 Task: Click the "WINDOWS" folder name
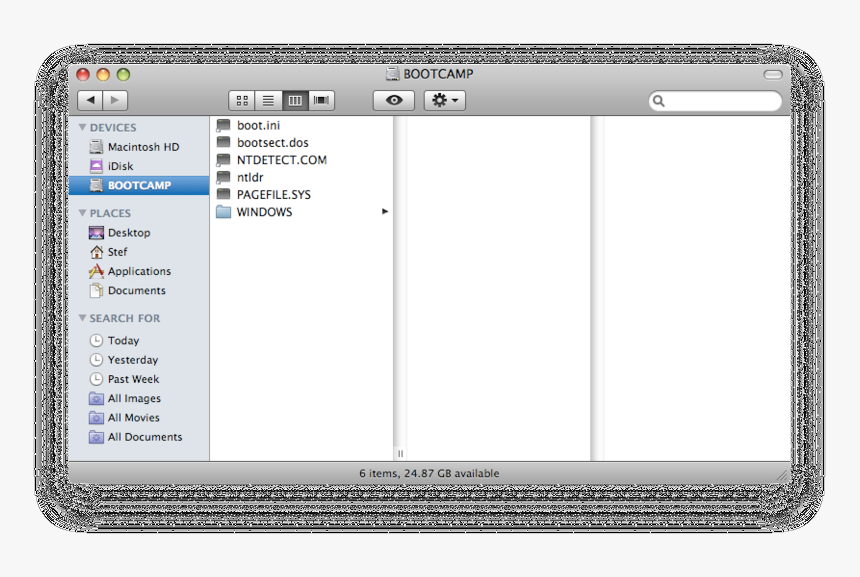point(264,212)
